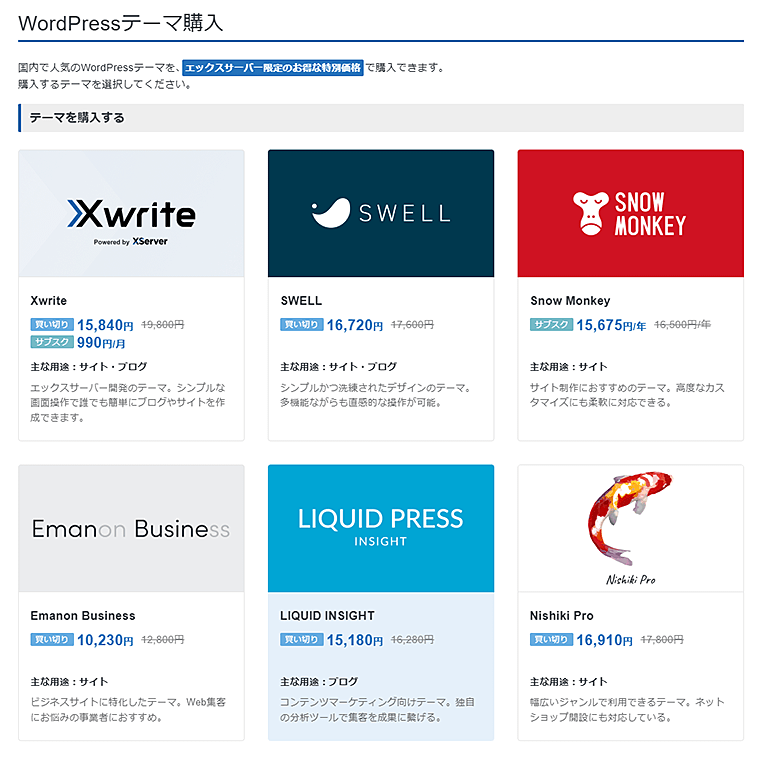
Task: Select the Nishiki Pro theme title
Action: click(561, 615)
